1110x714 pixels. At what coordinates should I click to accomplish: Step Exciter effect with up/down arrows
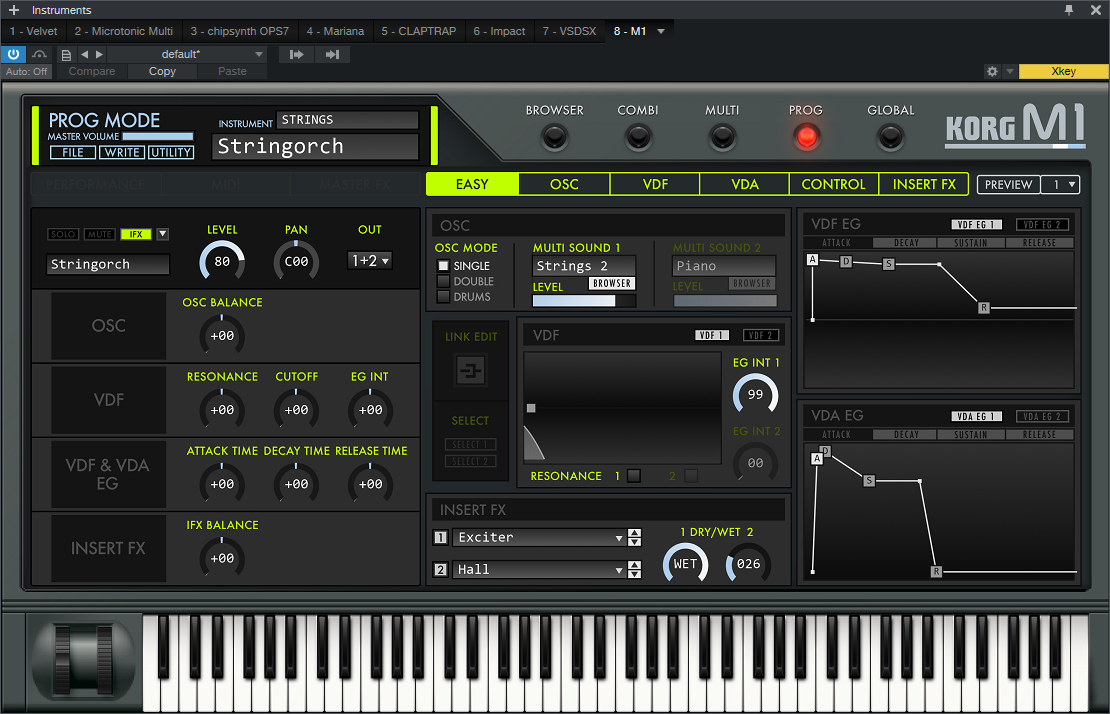click(634, 538)
